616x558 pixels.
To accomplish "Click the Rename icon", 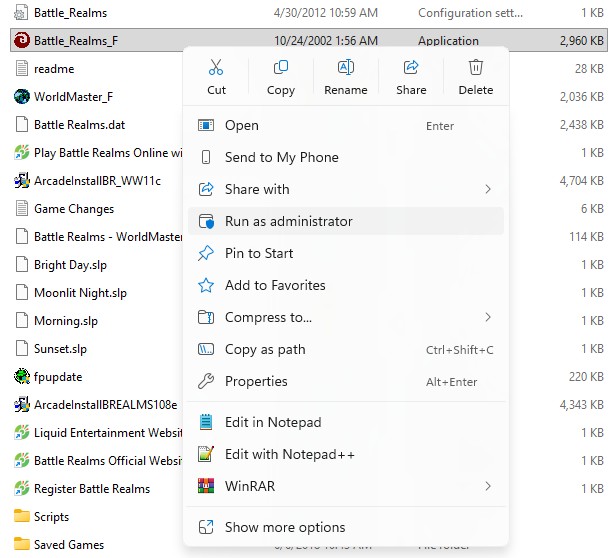I will [346, 67].
